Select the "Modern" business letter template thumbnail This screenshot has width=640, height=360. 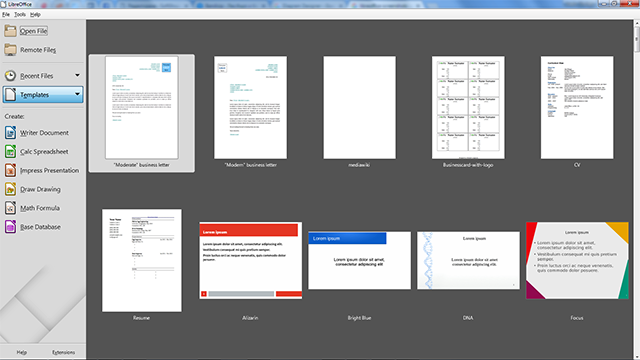(x=251, y=107)
